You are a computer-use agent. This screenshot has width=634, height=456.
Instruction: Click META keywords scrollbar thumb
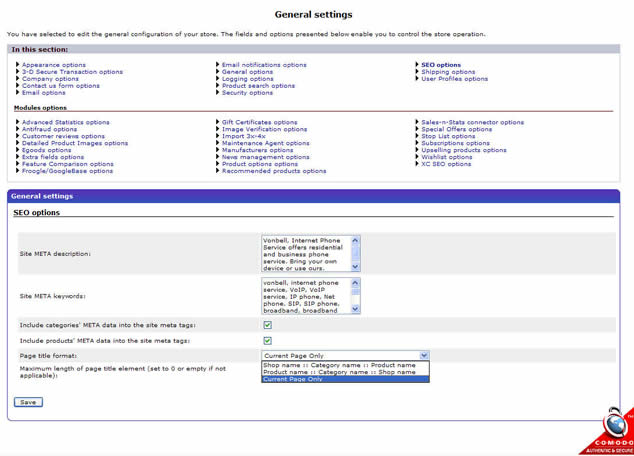[355, 292]
